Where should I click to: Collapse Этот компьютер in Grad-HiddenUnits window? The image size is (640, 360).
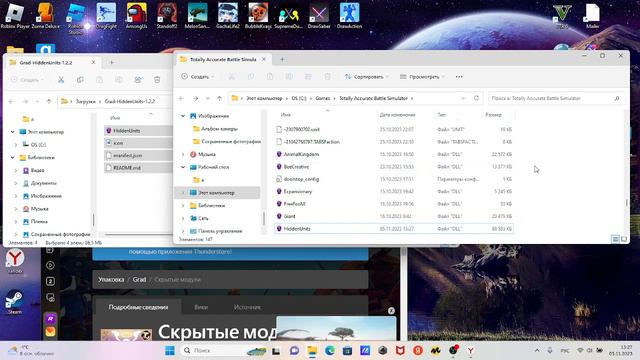pyautogui.click(x=13, y=132)
